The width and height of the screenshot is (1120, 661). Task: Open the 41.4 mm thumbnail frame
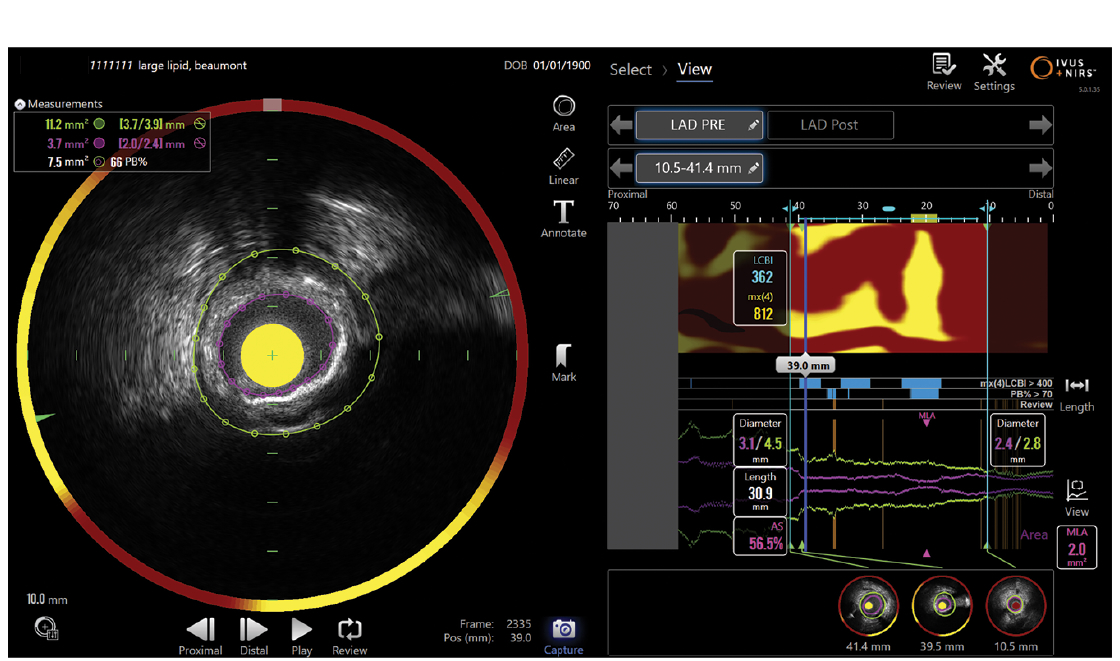868,607
